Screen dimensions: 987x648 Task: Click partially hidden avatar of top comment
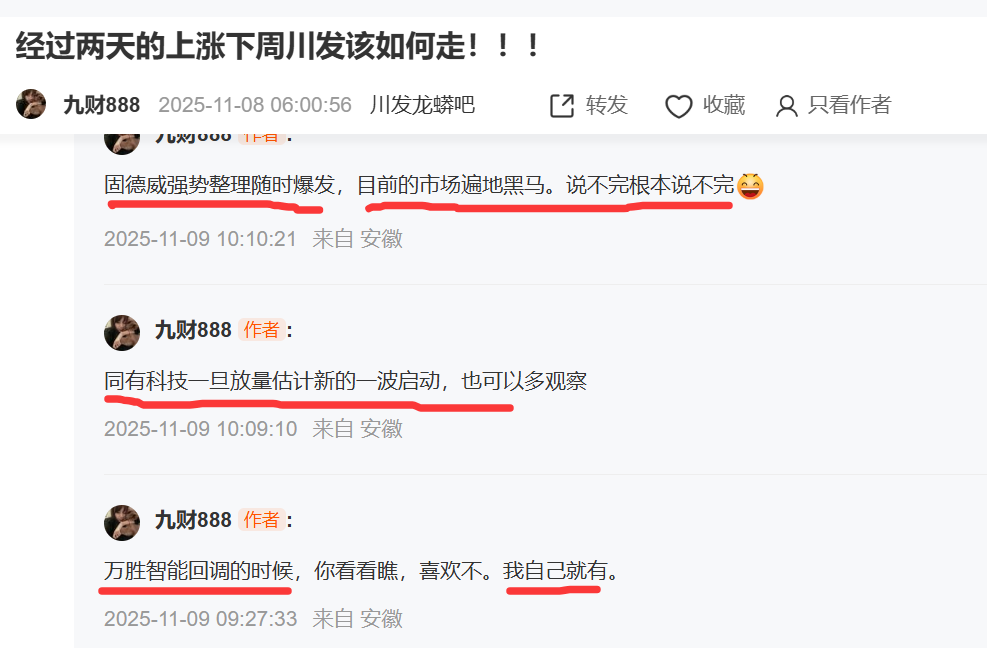pos(121,144)
